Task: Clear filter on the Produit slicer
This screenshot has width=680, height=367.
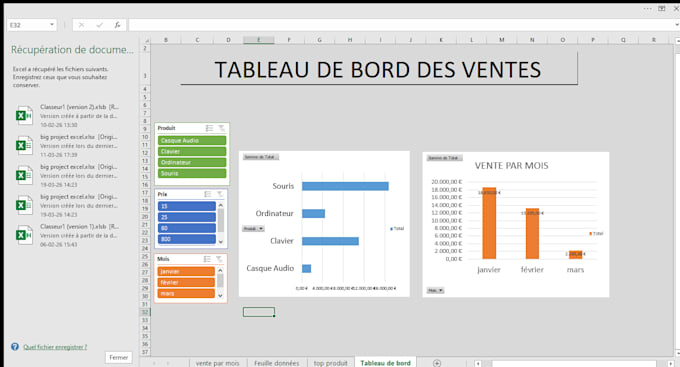Action: tap(222, 128)
